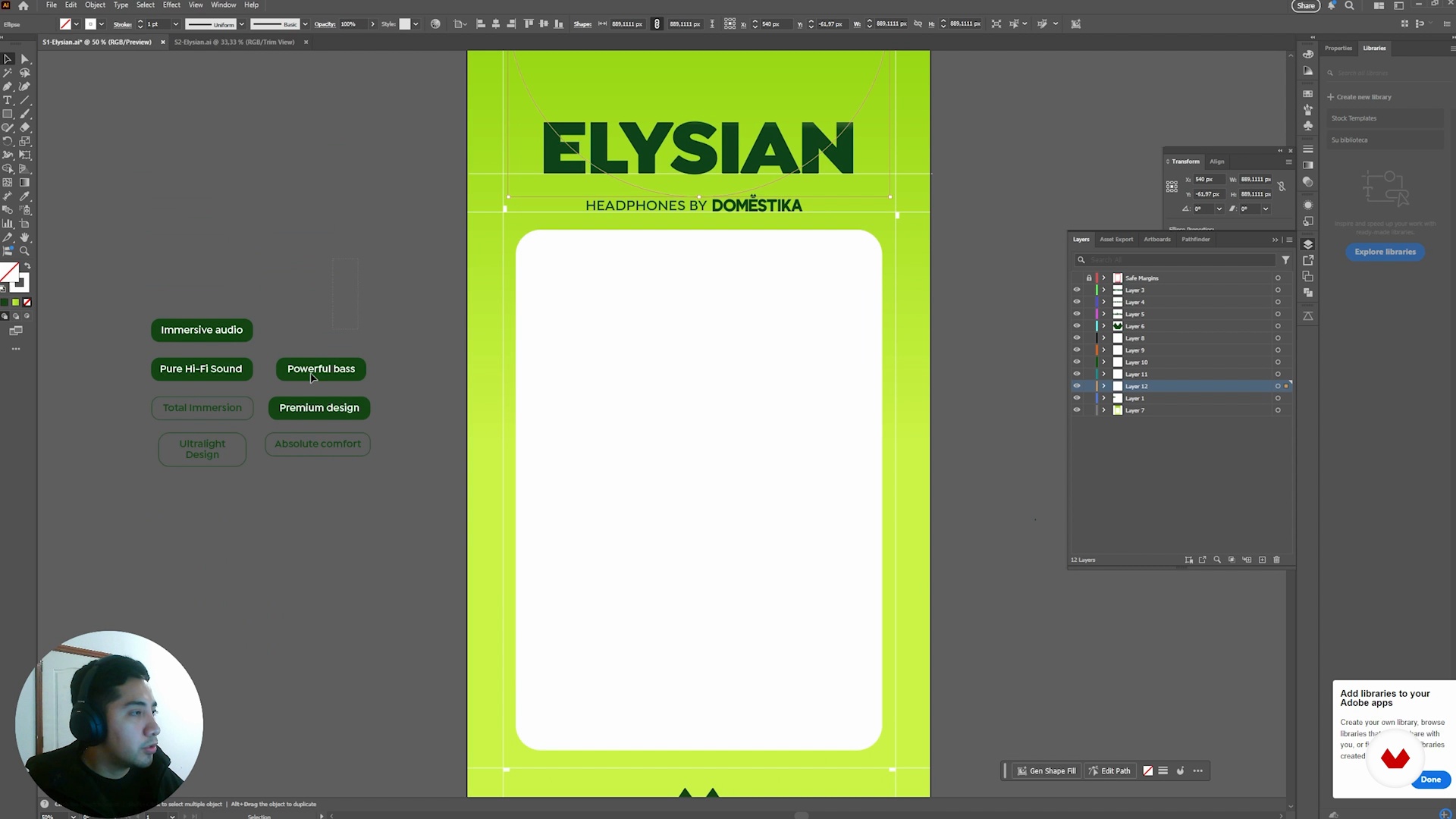Click the light green recent color swatch

[x=15, y=303]
